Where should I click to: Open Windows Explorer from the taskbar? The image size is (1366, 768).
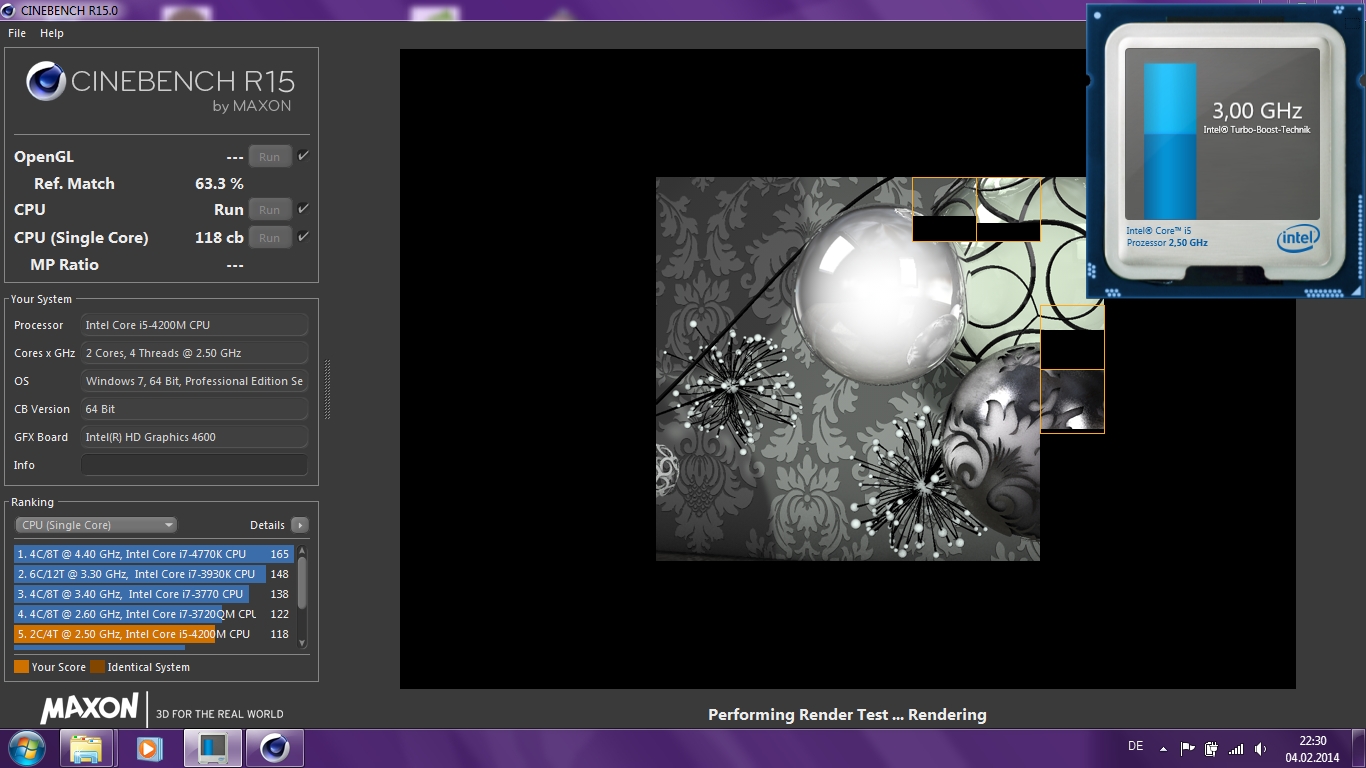click(86, 748)
